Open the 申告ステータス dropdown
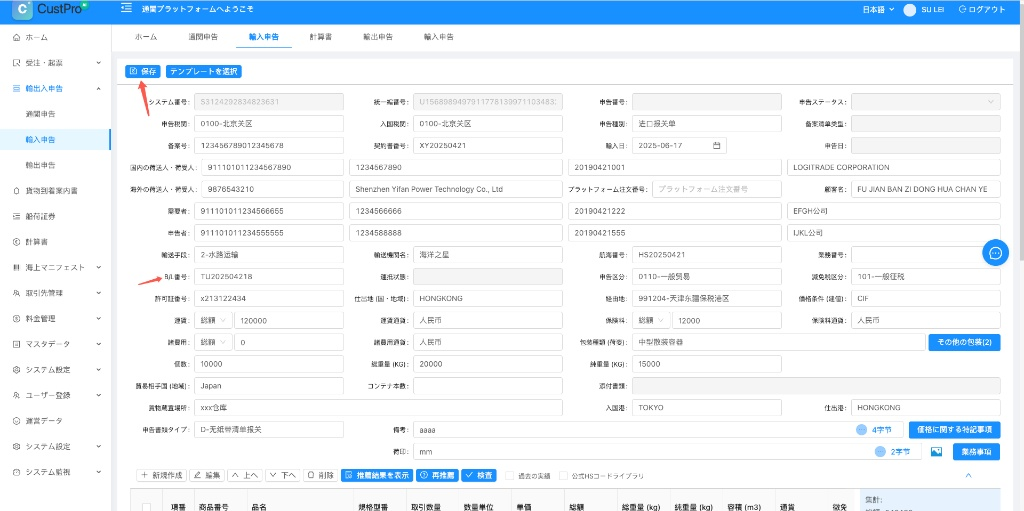1024x511 pixels. pyautogui.click(x=925, y=102)
